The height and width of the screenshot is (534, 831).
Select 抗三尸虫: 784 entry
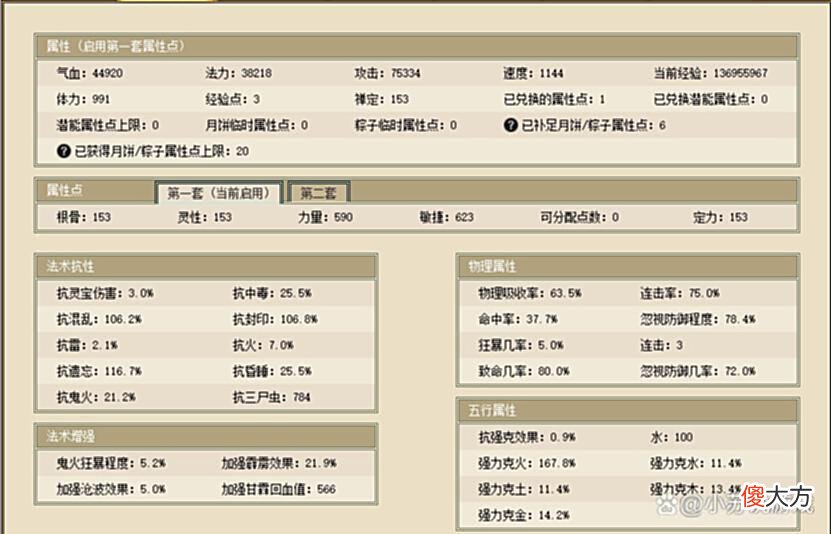click(271, 397)
